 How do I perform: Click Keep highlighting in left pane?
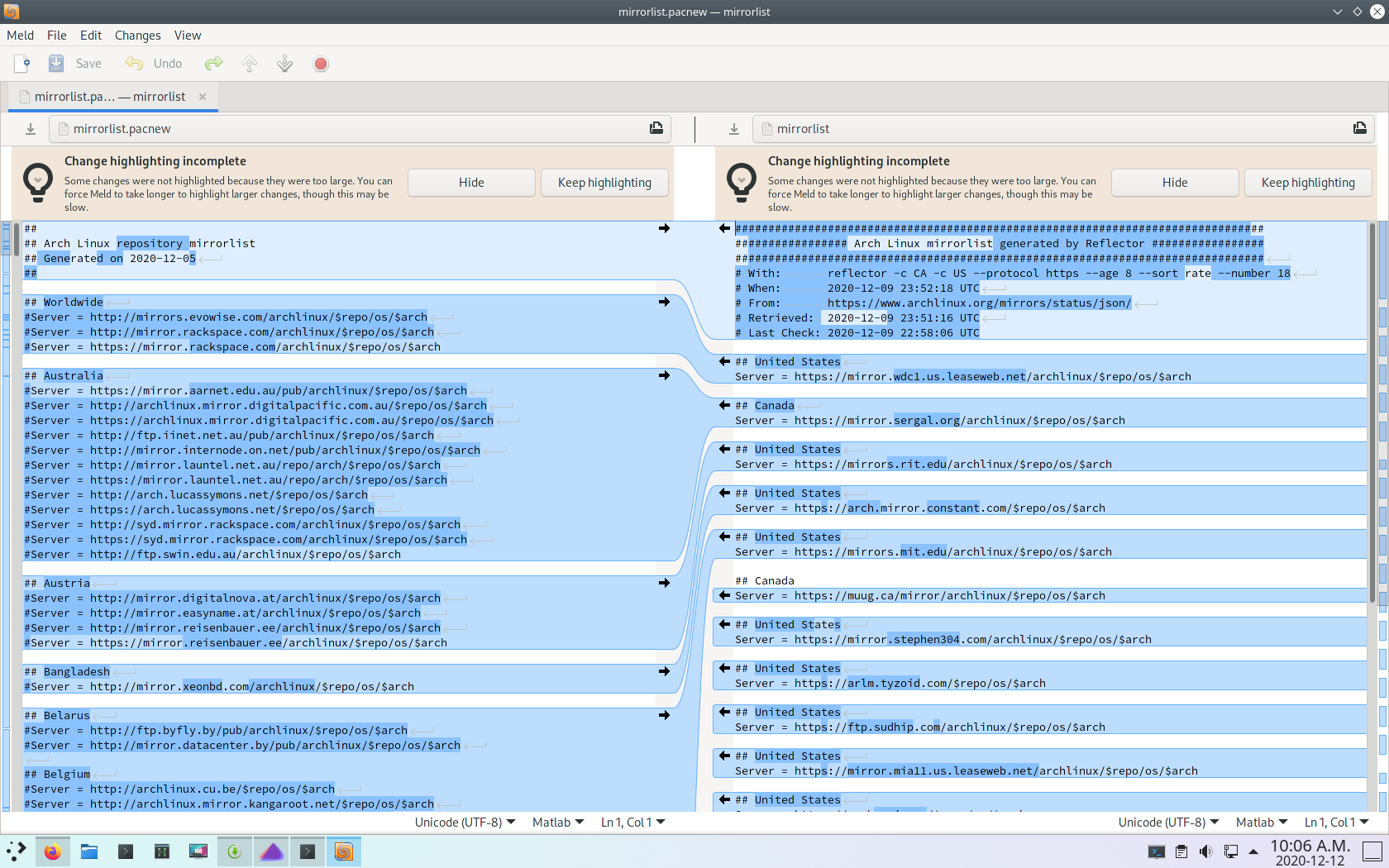tap(604, 183)
